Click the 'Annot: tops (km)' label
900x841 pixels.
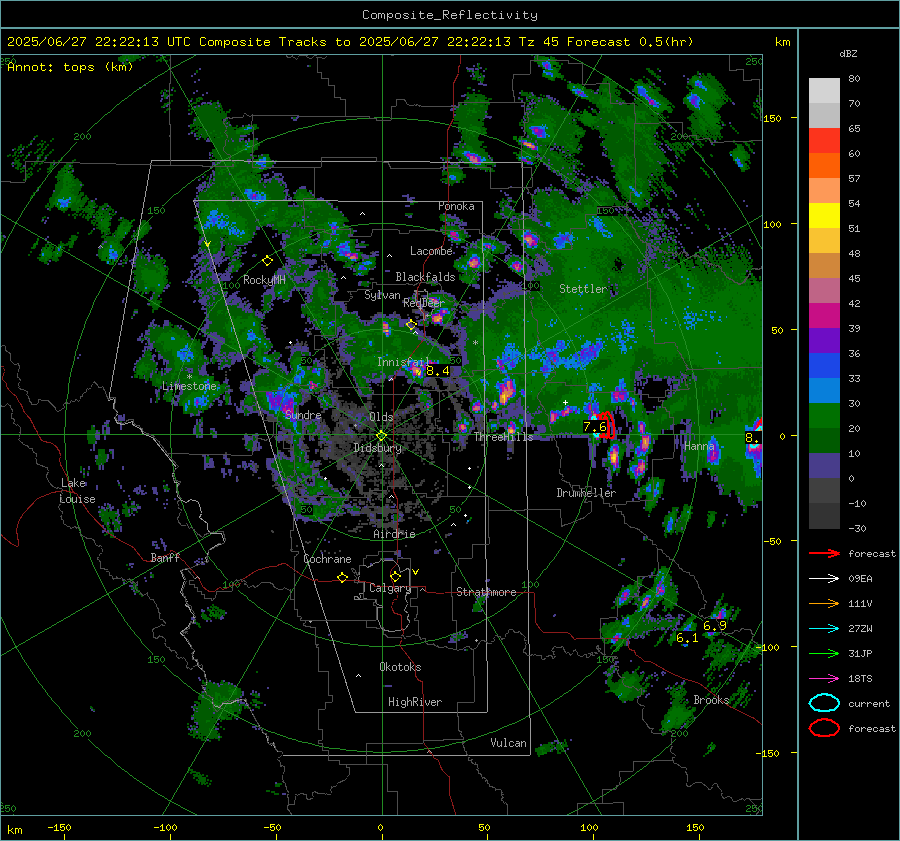(70, 67)
